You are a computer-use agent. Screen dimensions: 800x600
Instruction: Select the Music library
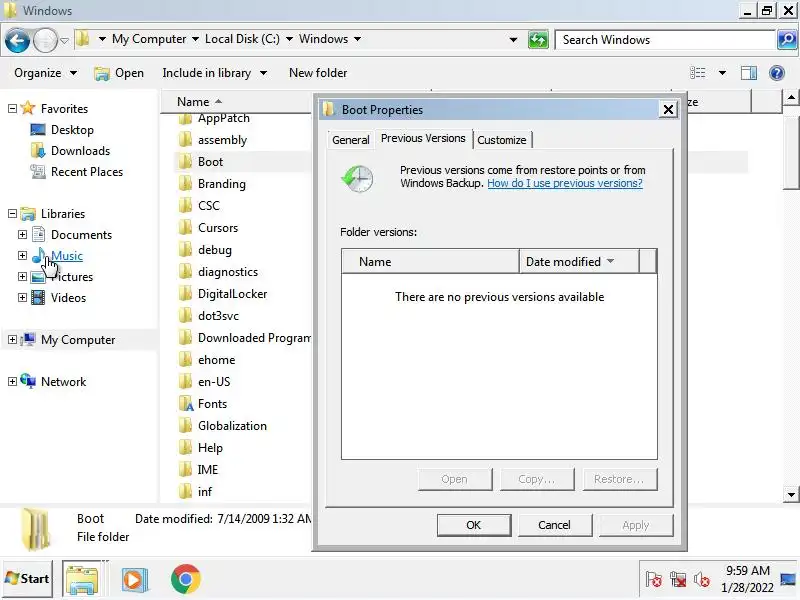66,256
